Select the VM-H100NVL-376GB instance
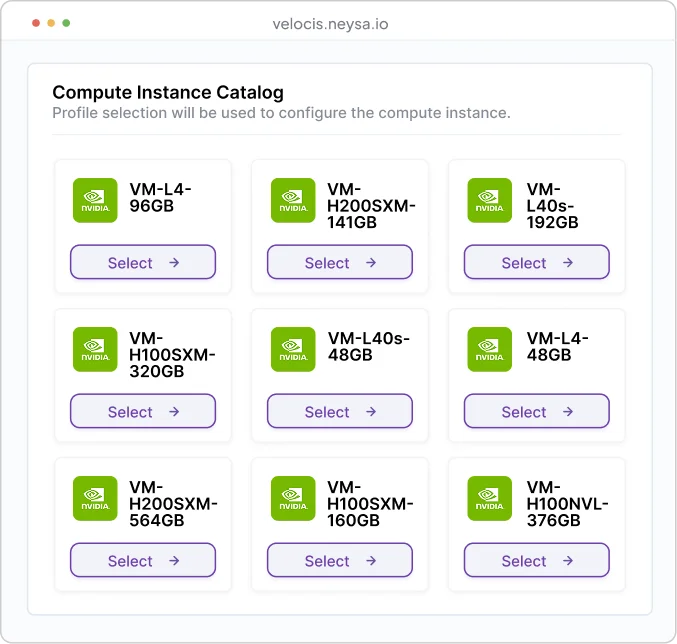This screenshot has height=644, width=677. (x=537, y=560)
